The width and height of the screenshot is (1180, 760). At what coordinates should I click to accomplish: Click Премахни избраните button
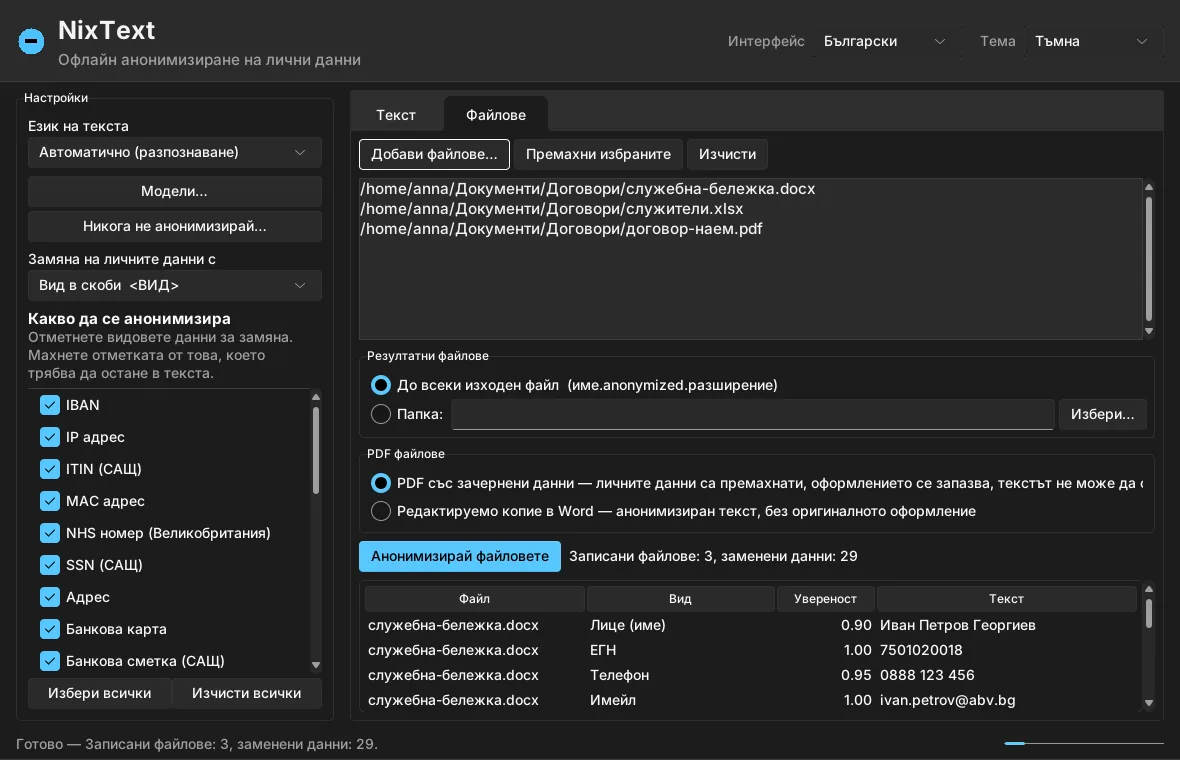point(598,154)
